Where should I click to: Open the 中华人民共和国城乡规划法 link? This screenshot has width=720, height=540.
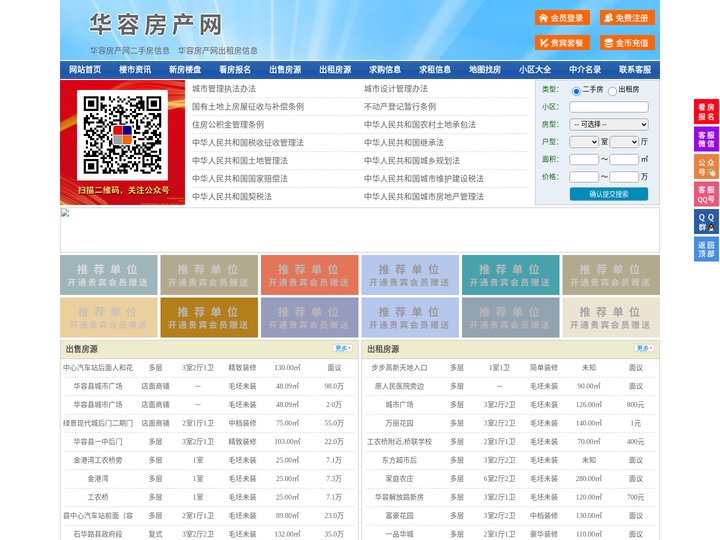[x=412, y=160]
